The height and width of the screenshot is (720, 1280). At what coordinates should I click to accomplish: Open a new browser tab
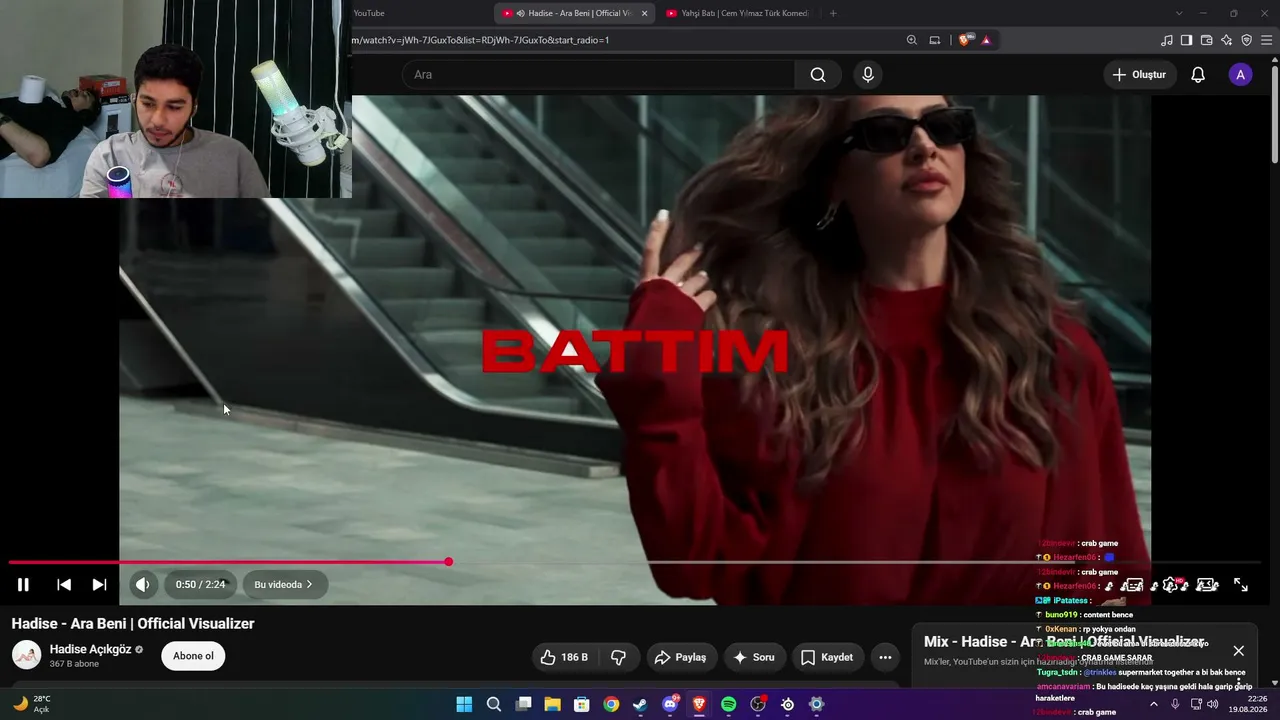pyautogui.click(x=833, y=13)
